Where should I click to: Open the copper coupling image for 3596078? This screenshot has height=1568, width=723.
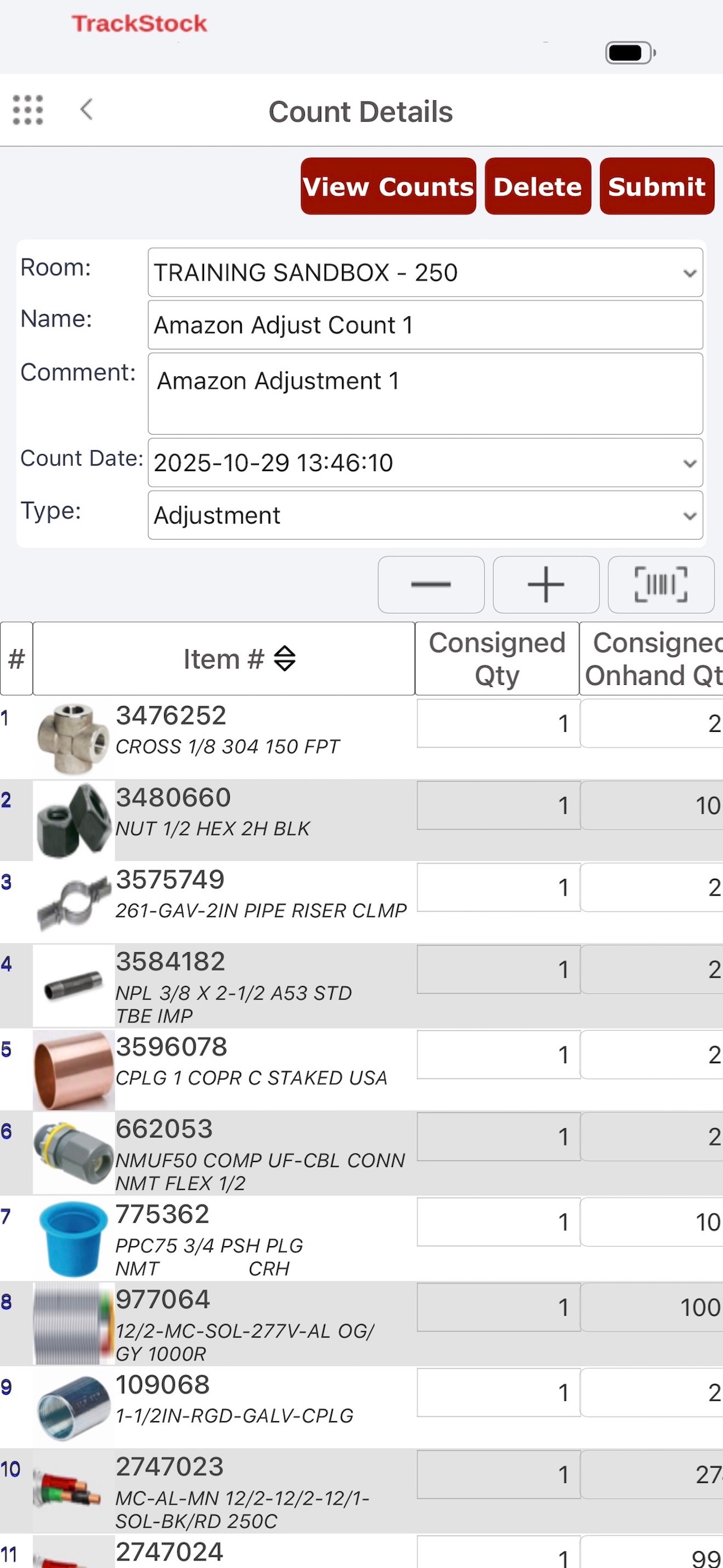(x=73, y=1069)
